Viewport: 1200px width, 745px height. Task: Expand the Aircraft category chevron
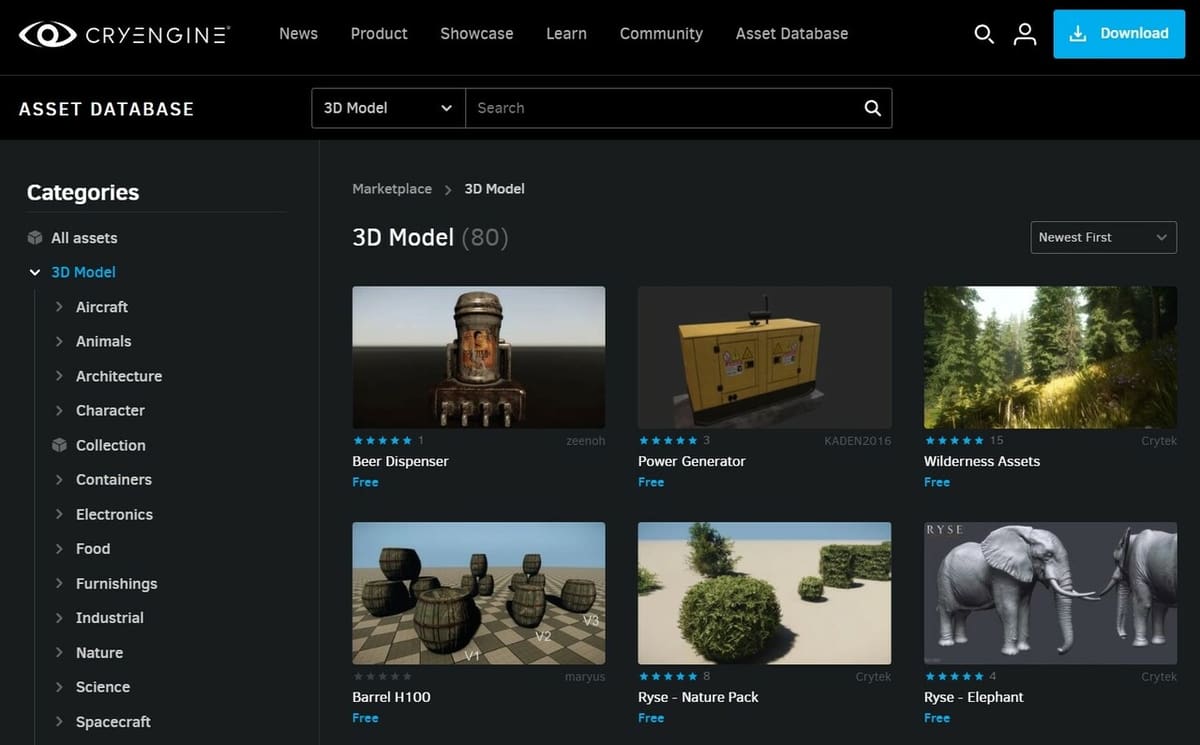[x=59, y=307]
